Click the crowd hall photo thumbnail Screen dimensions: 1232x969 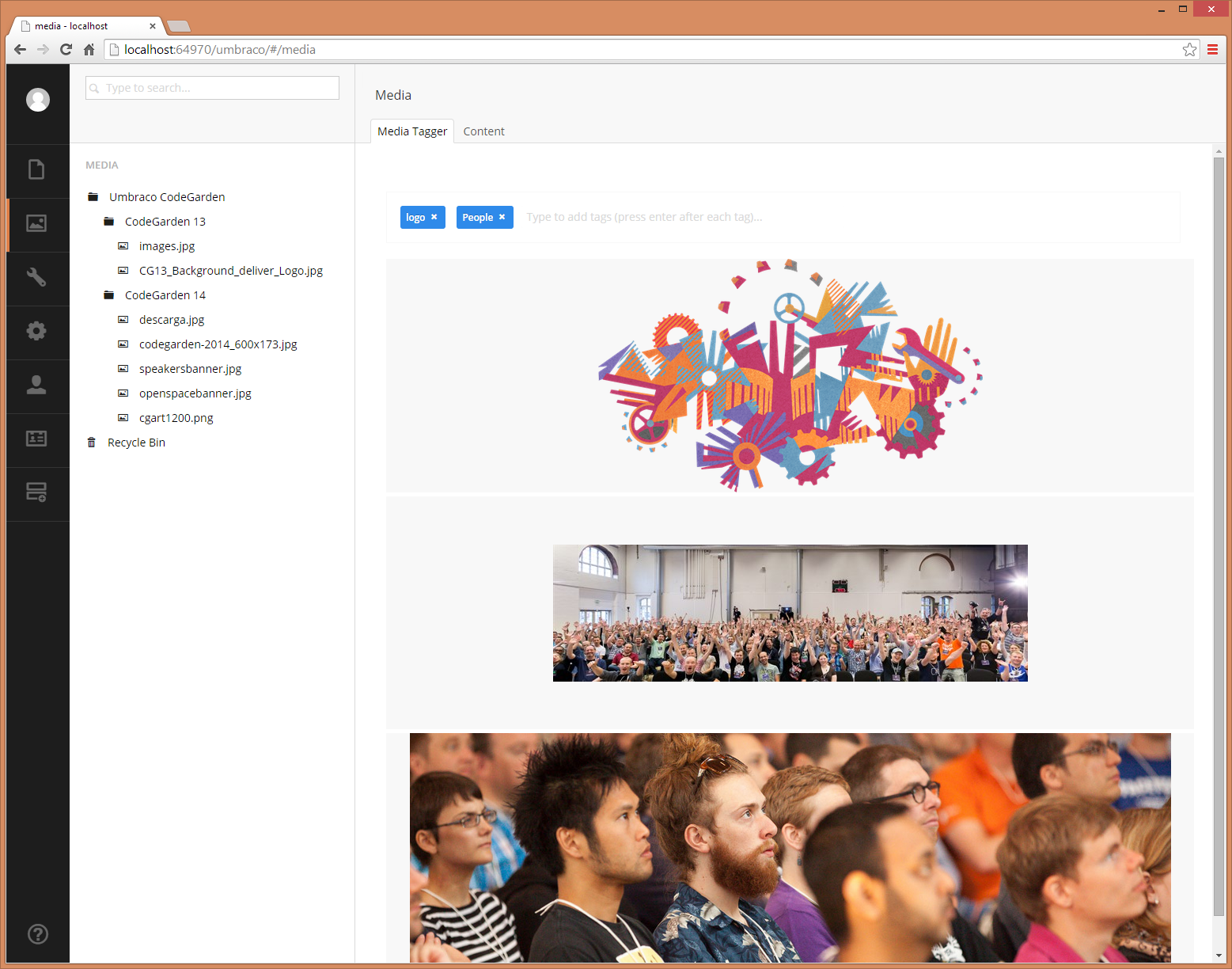pos(790,613)
